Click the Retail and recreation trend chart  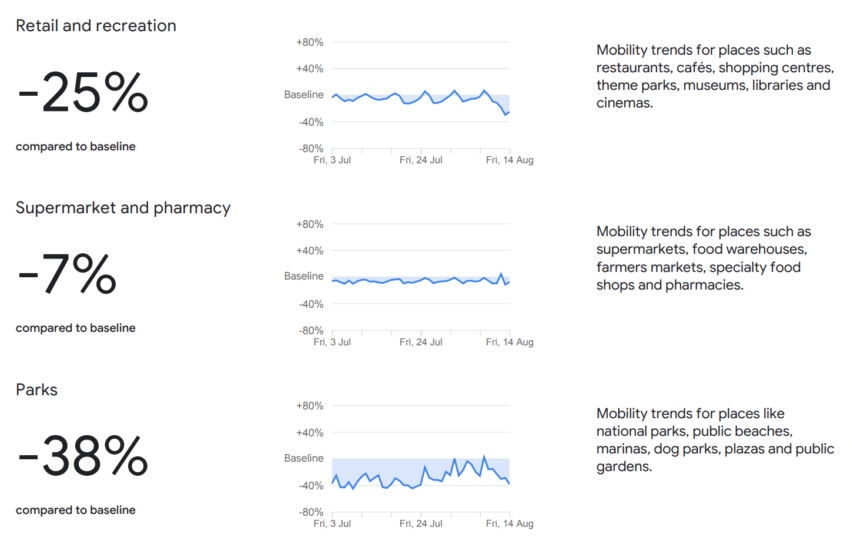[x=420, y=96]
